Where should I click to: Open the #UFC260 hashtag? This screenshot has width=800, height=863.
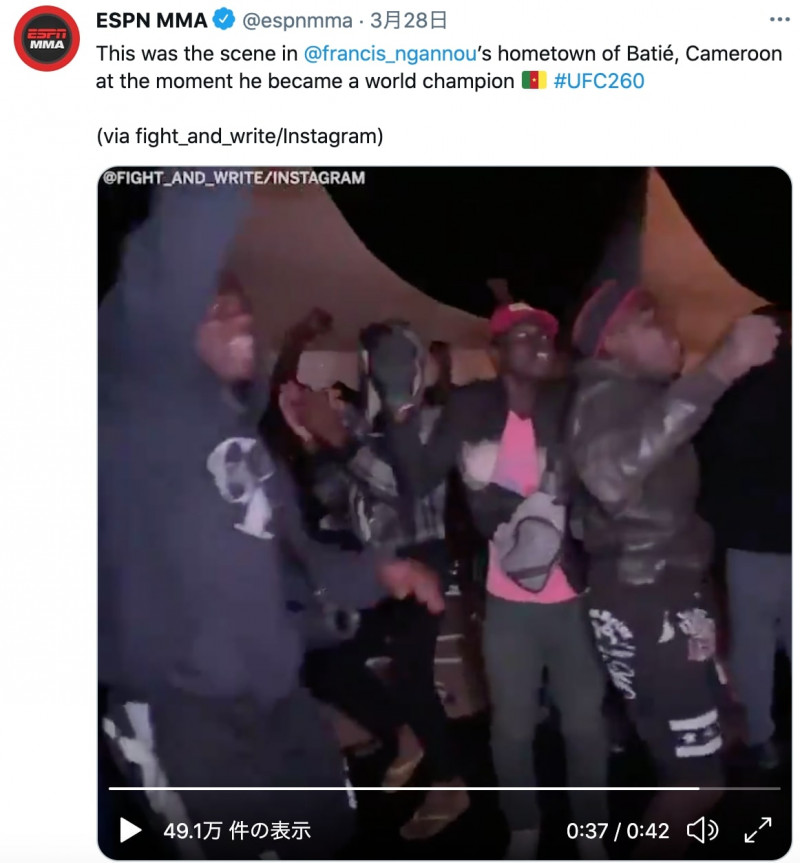[599, 81]
